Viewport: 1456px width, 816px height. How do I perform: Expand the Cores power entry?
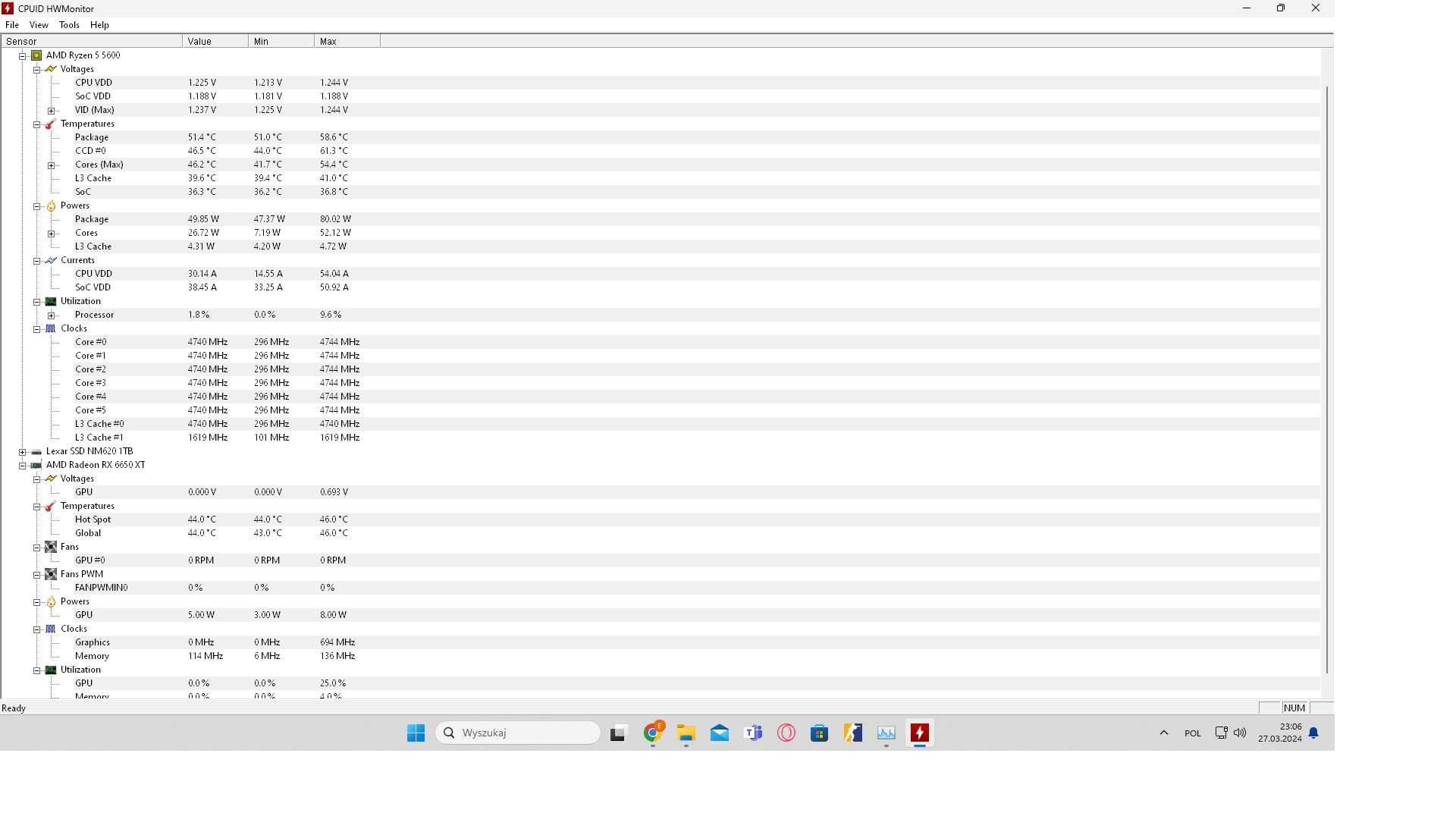tap(51, 233)
